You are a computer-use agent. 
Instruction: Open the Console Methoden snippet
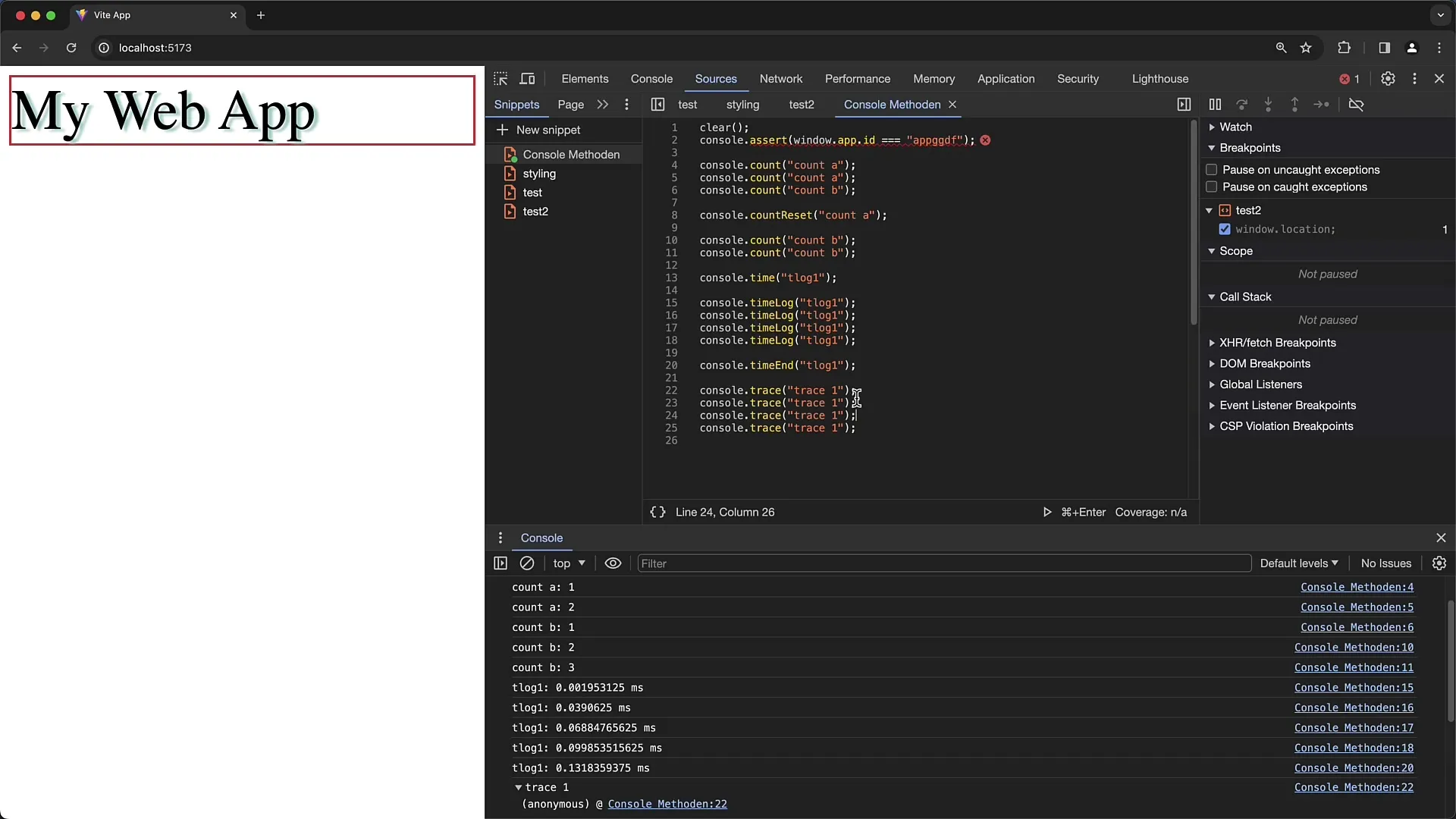[571, 154]
